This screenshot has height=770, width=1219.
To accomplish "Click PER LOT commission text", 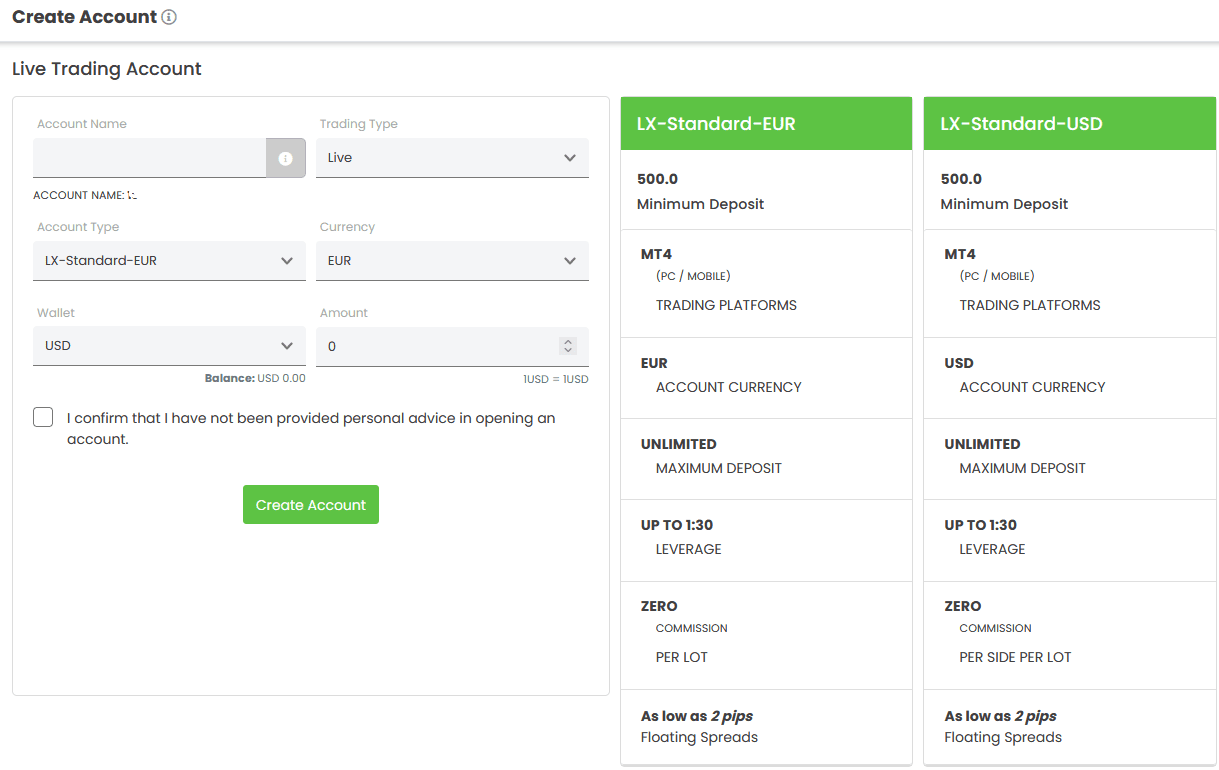I will (x=682, y=657).
